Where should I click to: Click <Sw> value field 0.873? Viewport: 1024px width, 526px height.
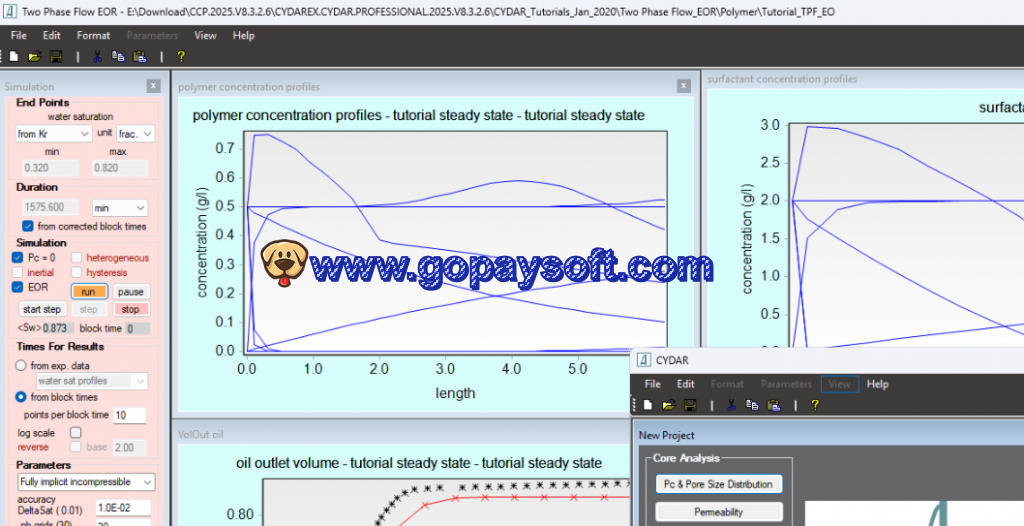click(58, 328)
